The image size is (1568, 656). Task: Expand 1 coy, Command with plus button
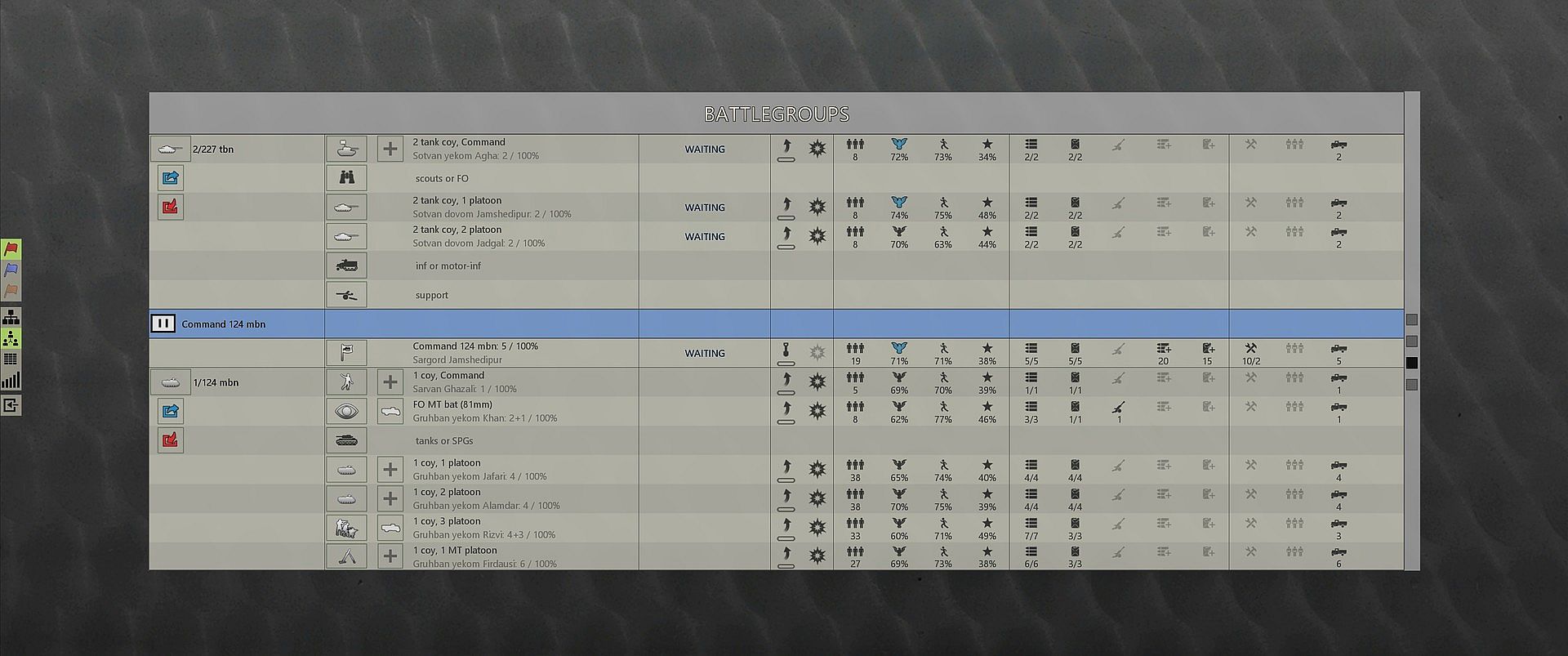pos(390,382)
